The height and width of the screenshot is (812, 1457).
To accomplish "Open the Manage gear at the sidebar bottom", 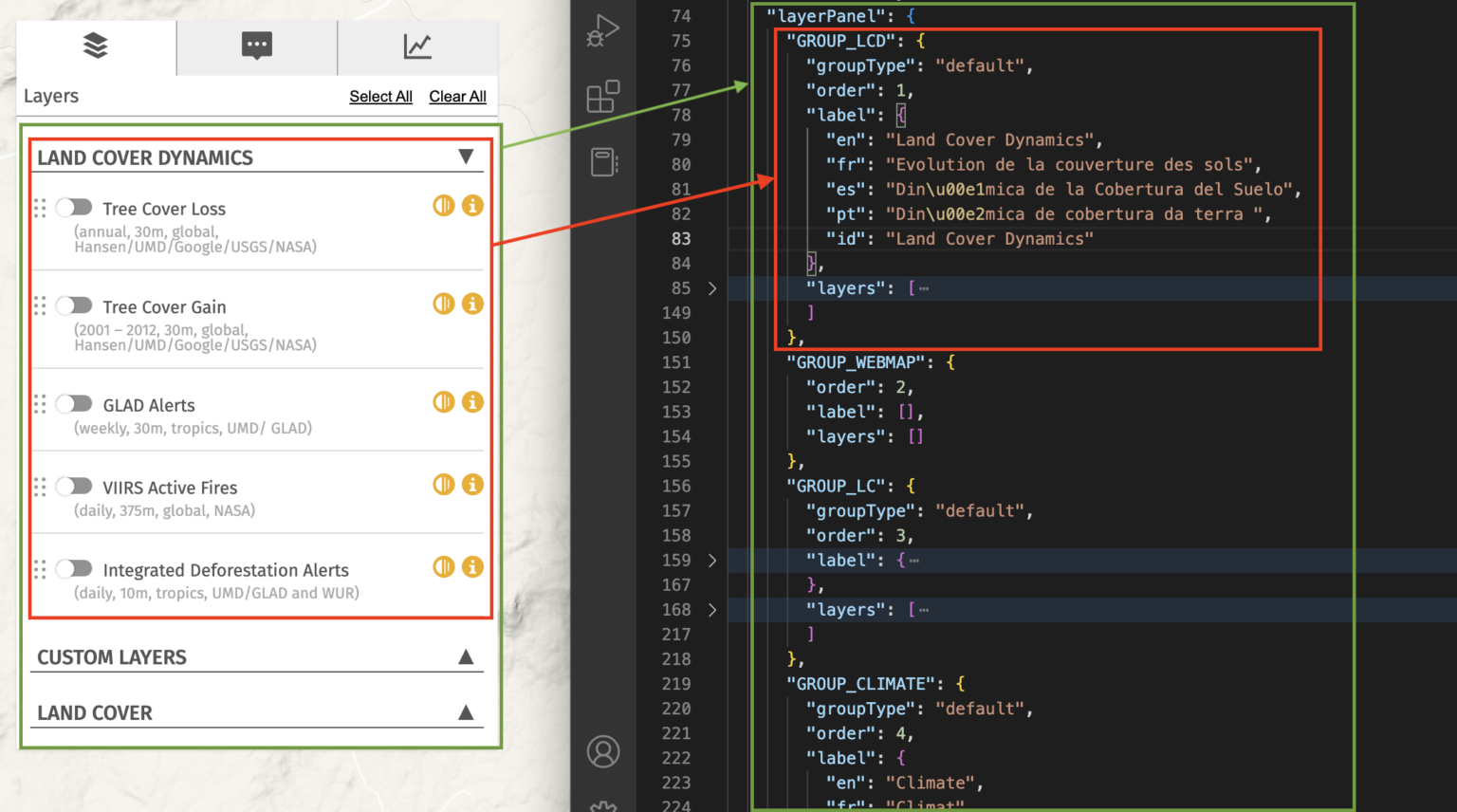I will click(604, 804).
